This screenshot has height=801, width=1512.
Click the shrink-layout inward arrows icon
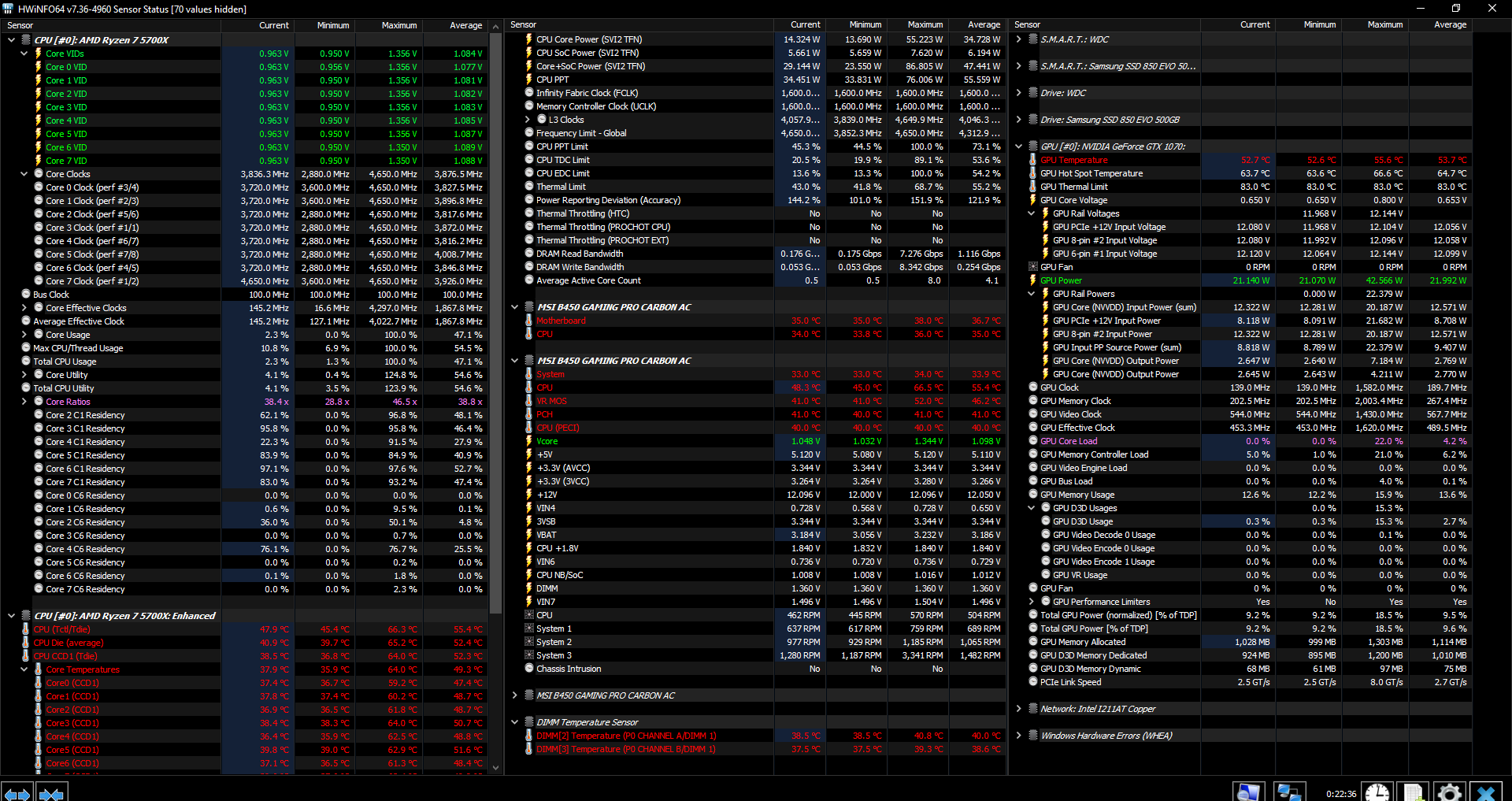pos(51,792)
